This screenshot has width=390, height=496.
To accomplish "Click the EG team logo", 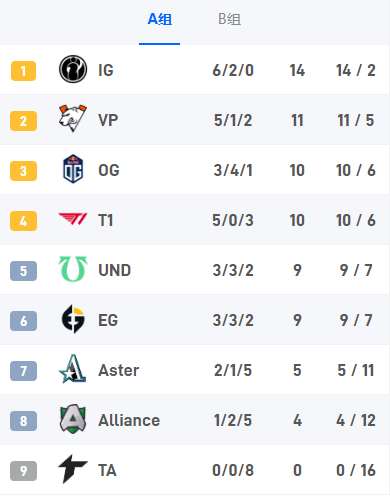I will (x=73, y=319).
